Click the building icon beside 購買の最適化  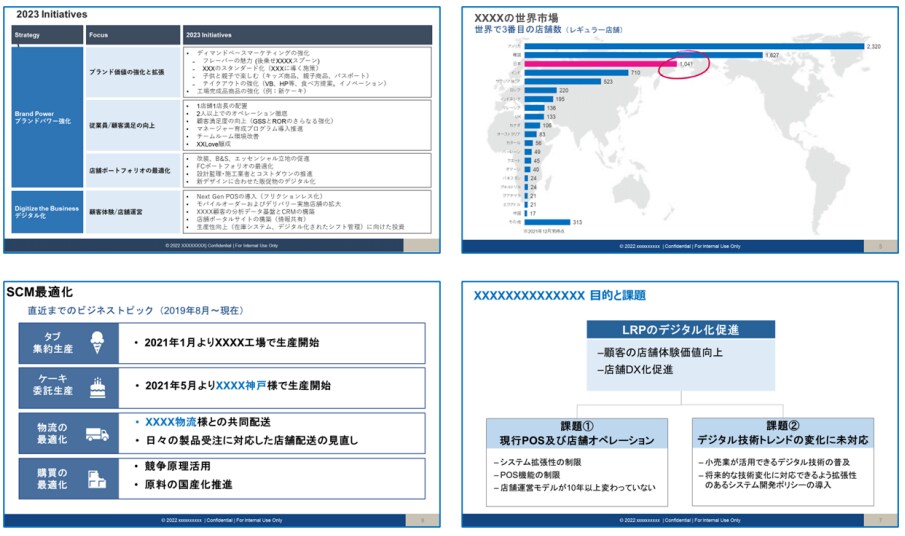97,479
